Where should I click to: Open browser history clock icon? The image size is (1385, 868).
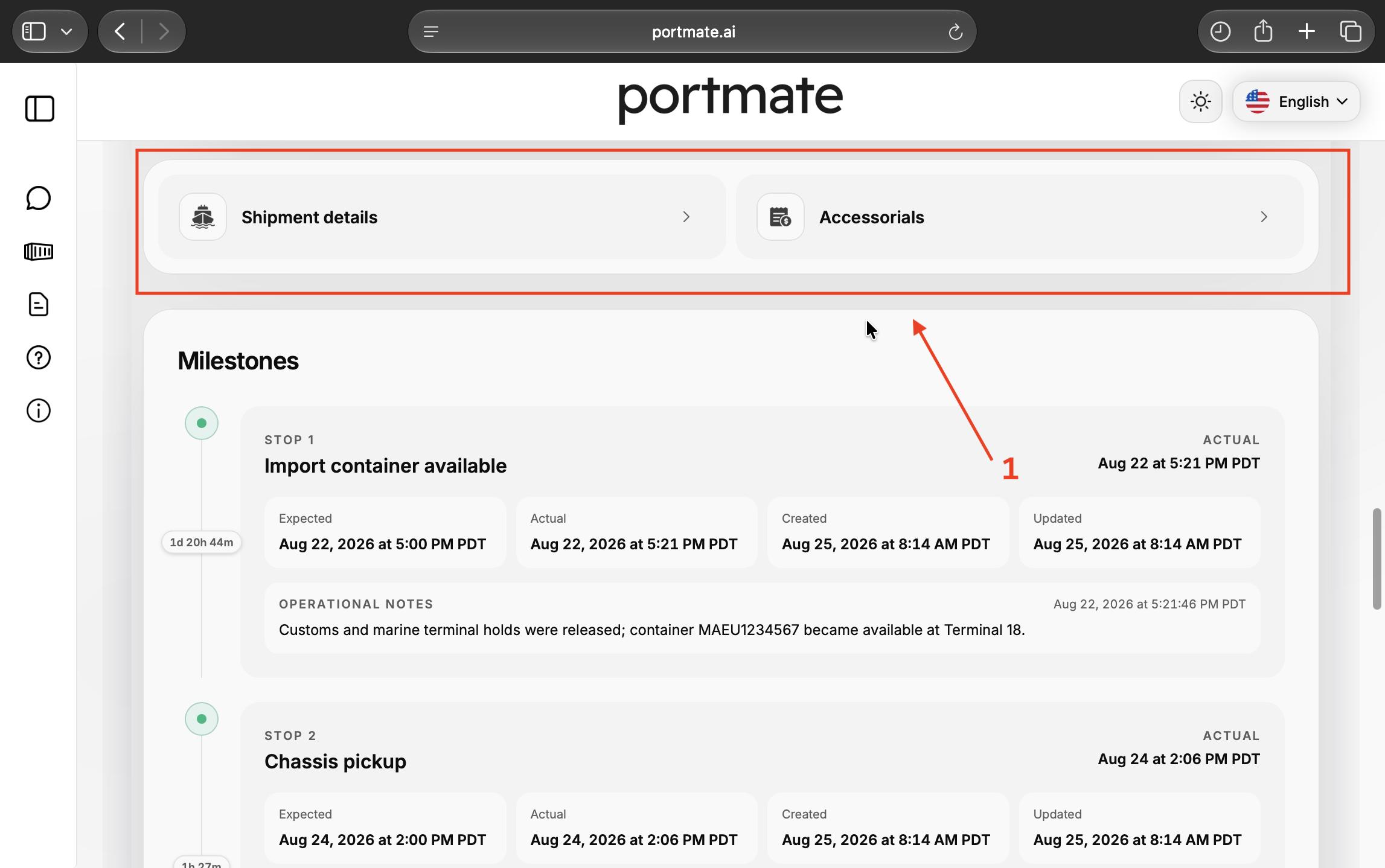click(1220, 31)
